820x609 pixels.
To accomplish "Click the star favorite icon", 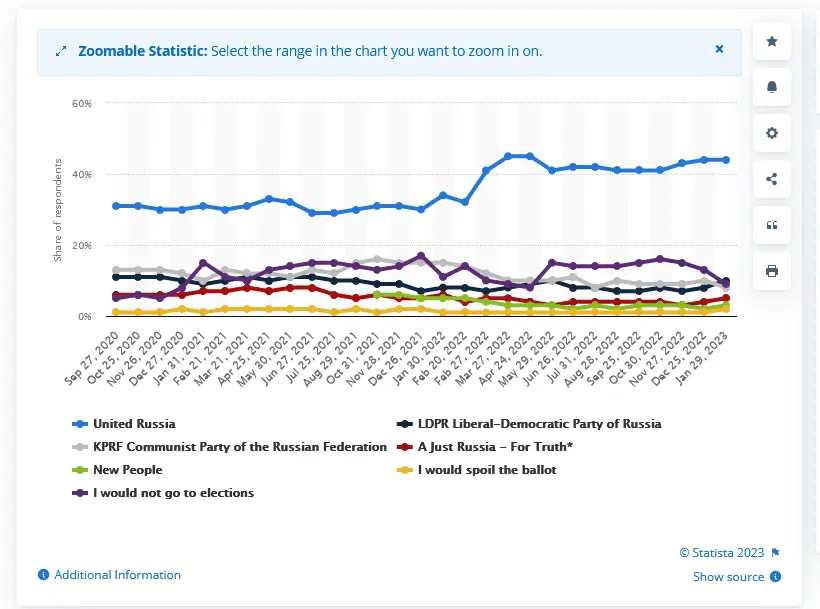I will (771, 41).
